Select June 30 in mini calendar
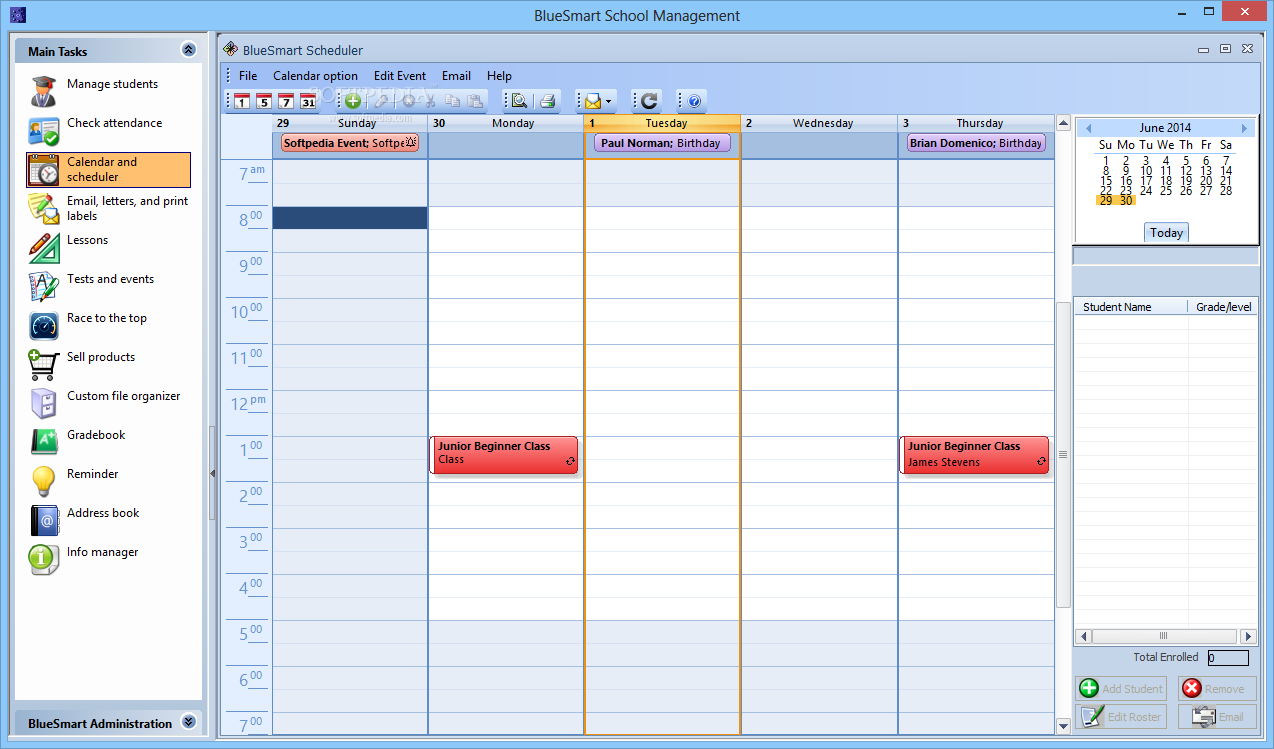1274x749 pixels. [x=1126, y=200]
